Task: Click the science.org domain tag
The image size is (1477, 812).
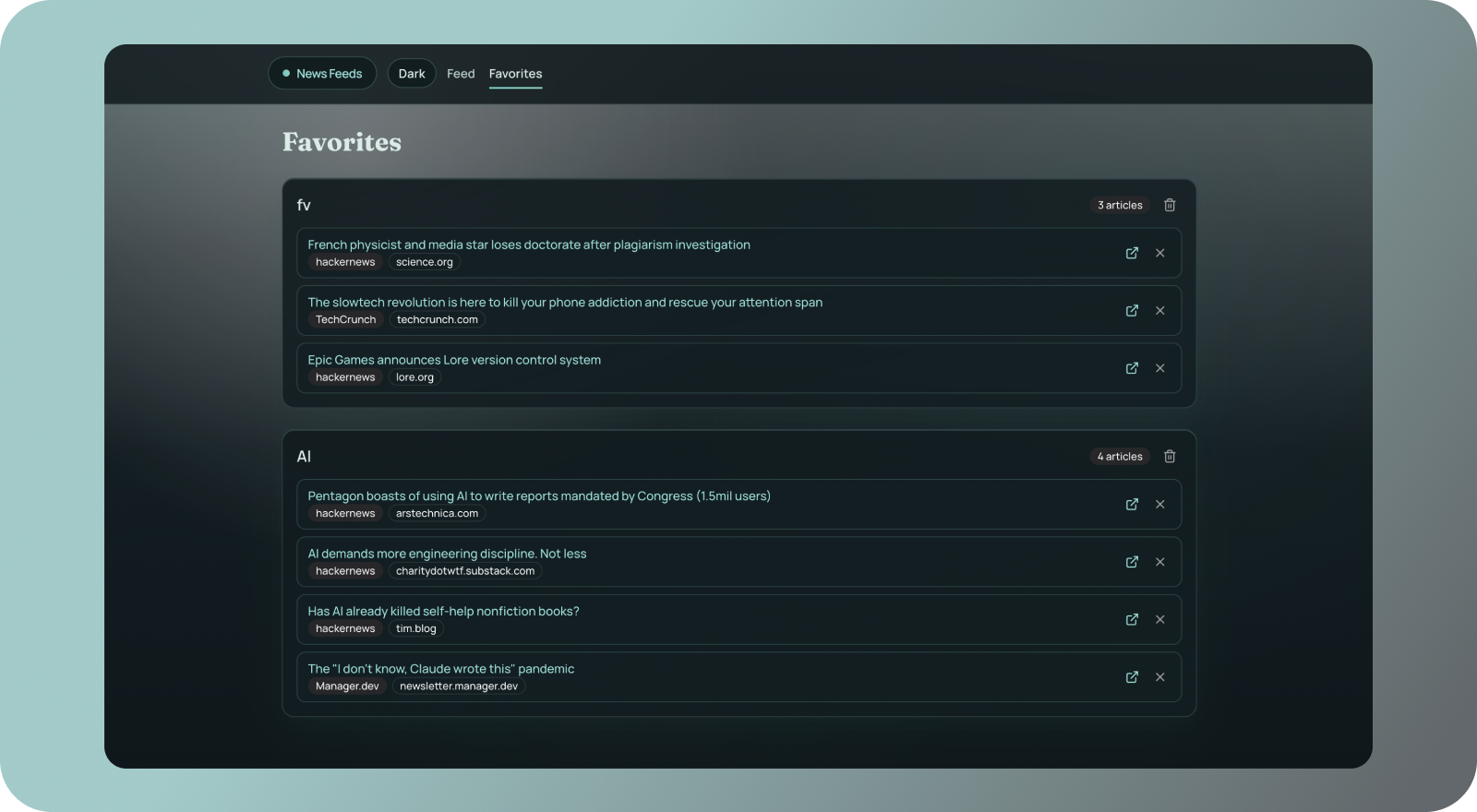Action: 425,262
